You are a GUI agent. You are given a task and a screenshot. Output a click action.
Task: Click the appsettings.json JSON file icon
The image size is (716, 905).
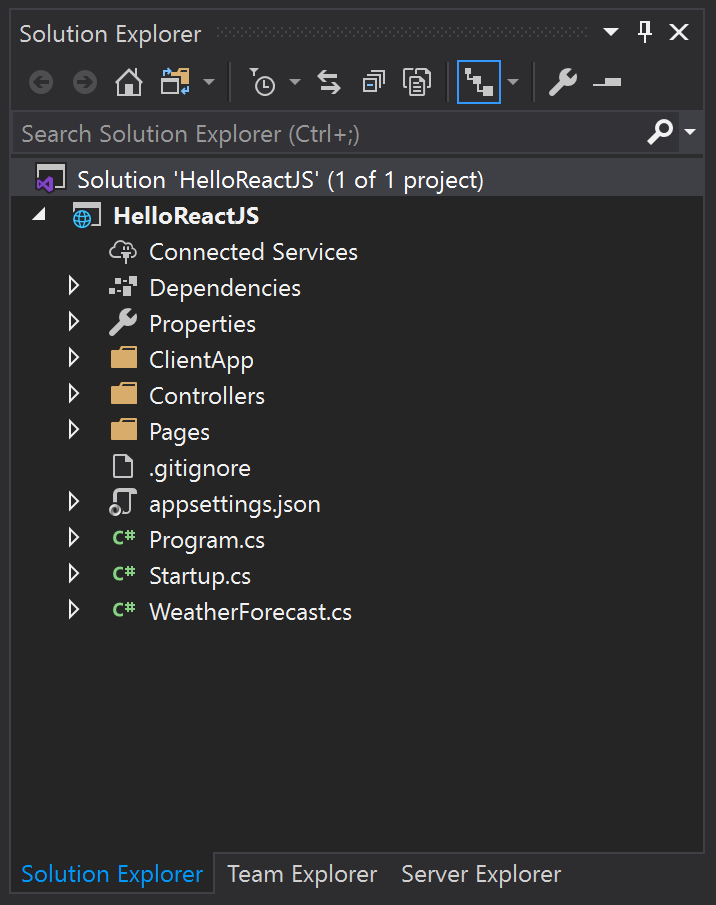coord(123,502)
